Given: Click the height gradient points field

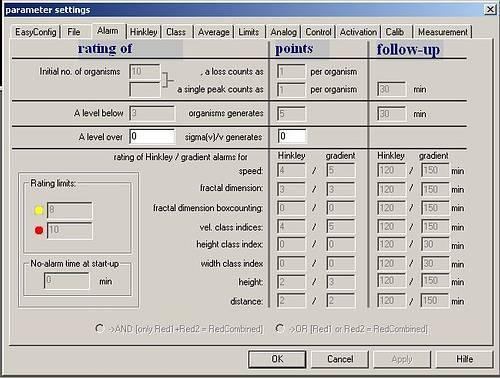Looking at the screenshot, I should (x=341, y=282).
